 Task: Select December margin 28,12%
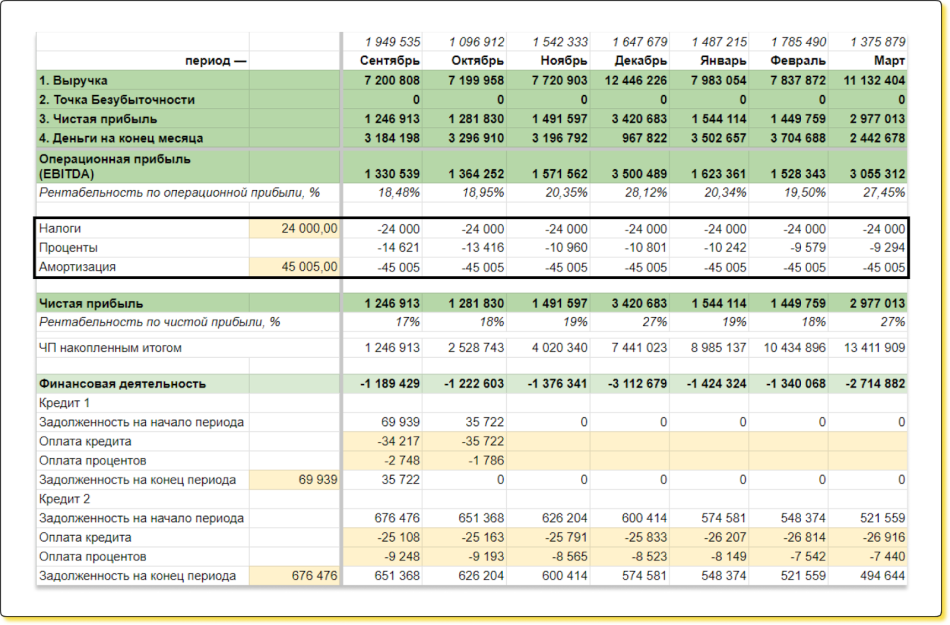coord(645,193)
